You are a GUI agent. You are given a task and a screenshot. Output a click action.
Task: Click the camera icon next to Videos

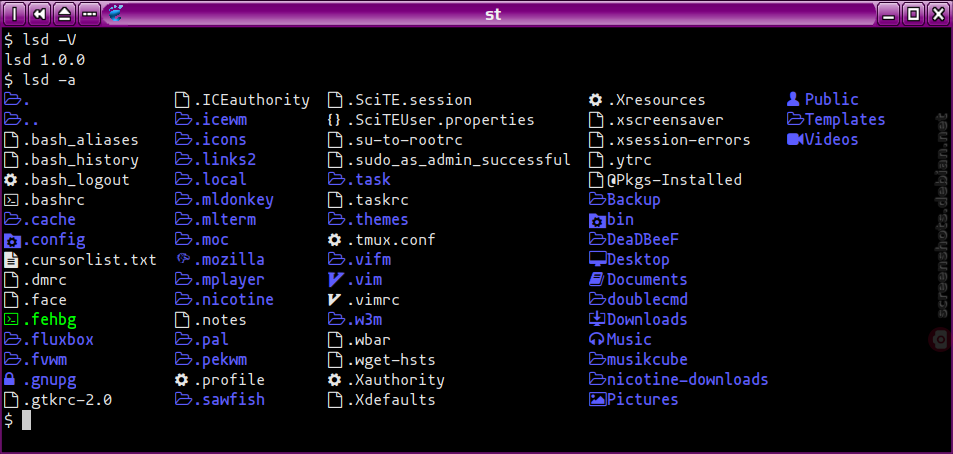click(794, 139)
